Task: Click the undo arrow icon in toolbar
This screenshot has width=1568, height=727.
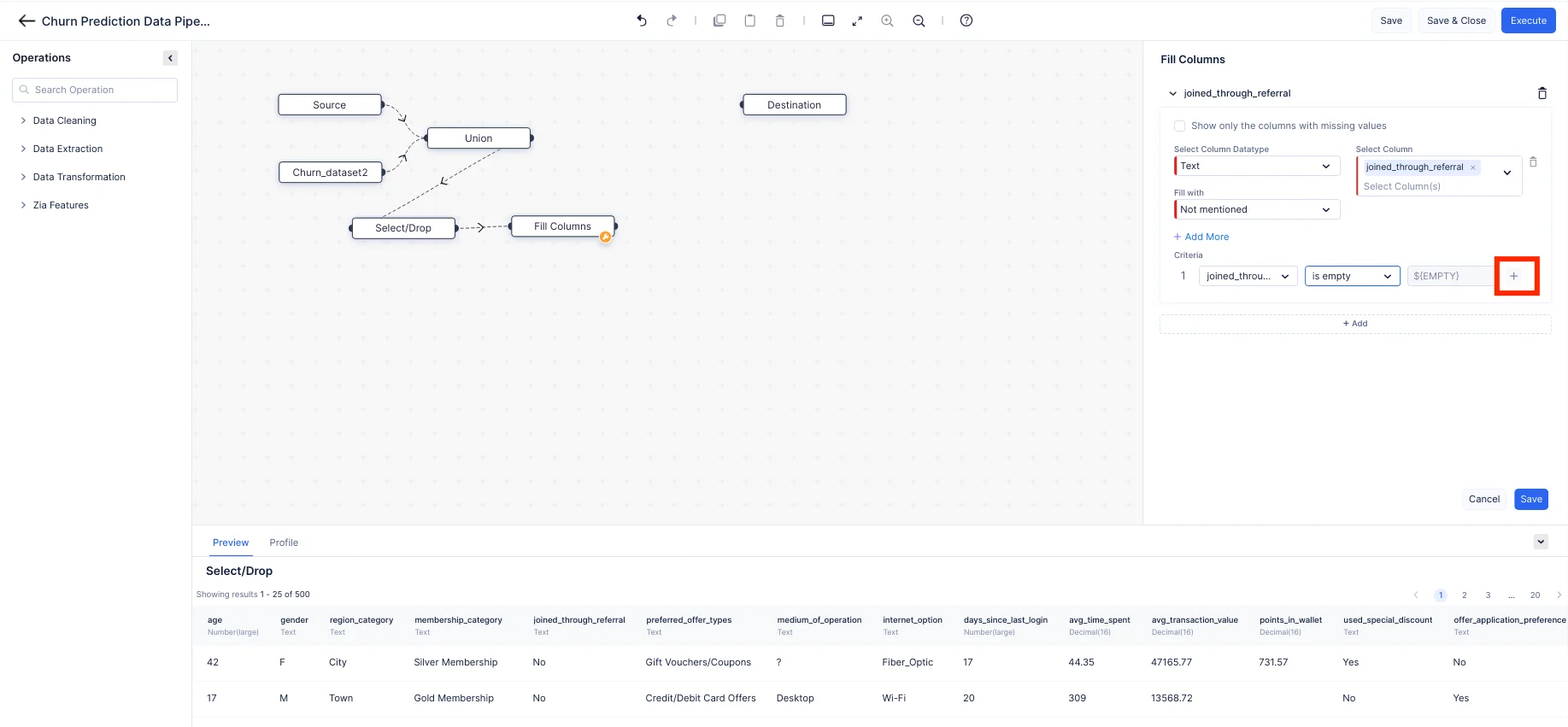Action: tap(642, 21)
